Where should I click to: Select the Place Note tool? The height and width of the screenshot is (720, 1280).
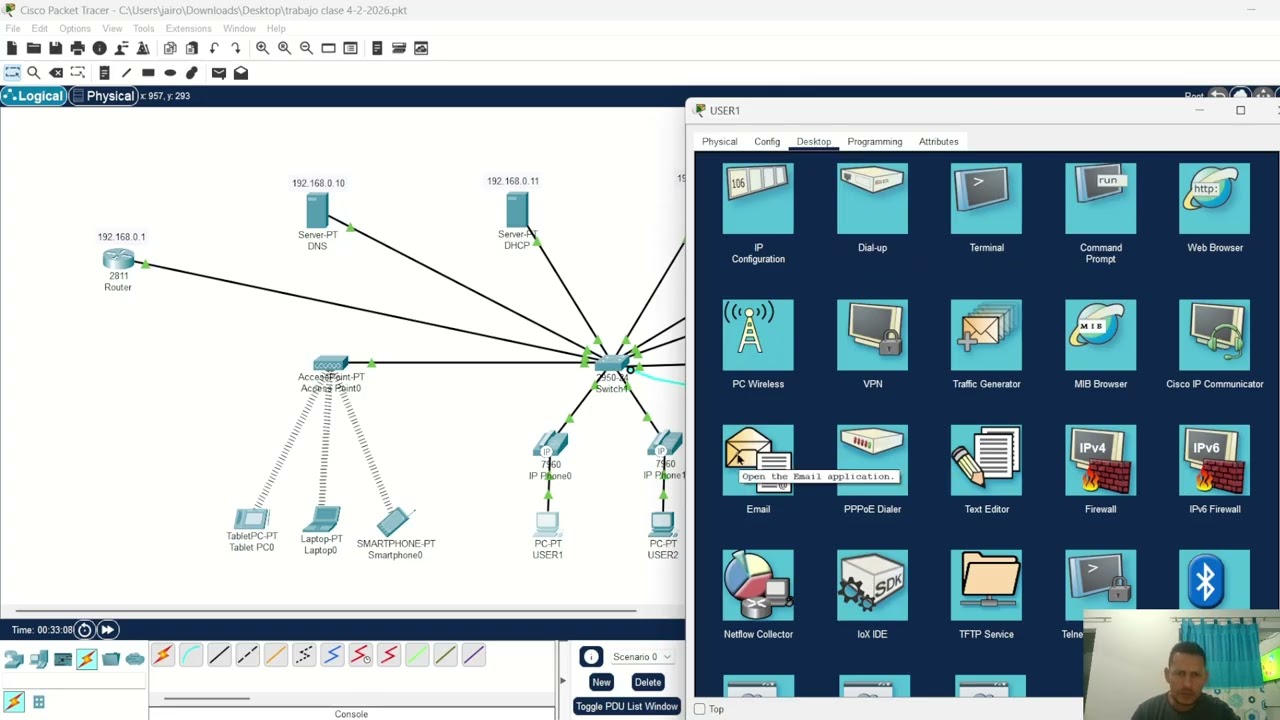tap(104, 72)
